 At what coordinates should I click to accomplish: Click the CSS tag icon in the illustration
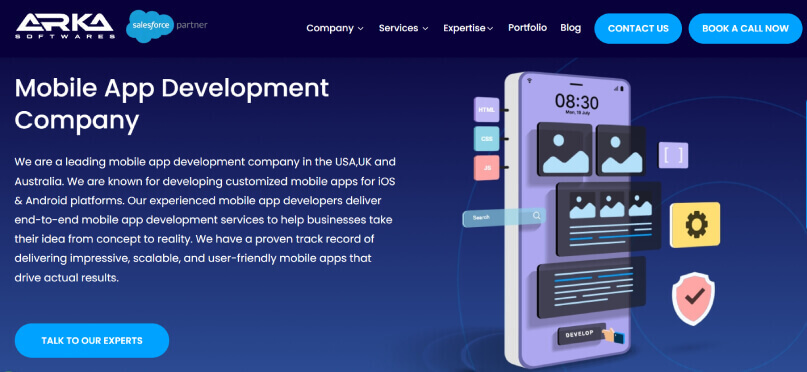[x=486, y=138]
